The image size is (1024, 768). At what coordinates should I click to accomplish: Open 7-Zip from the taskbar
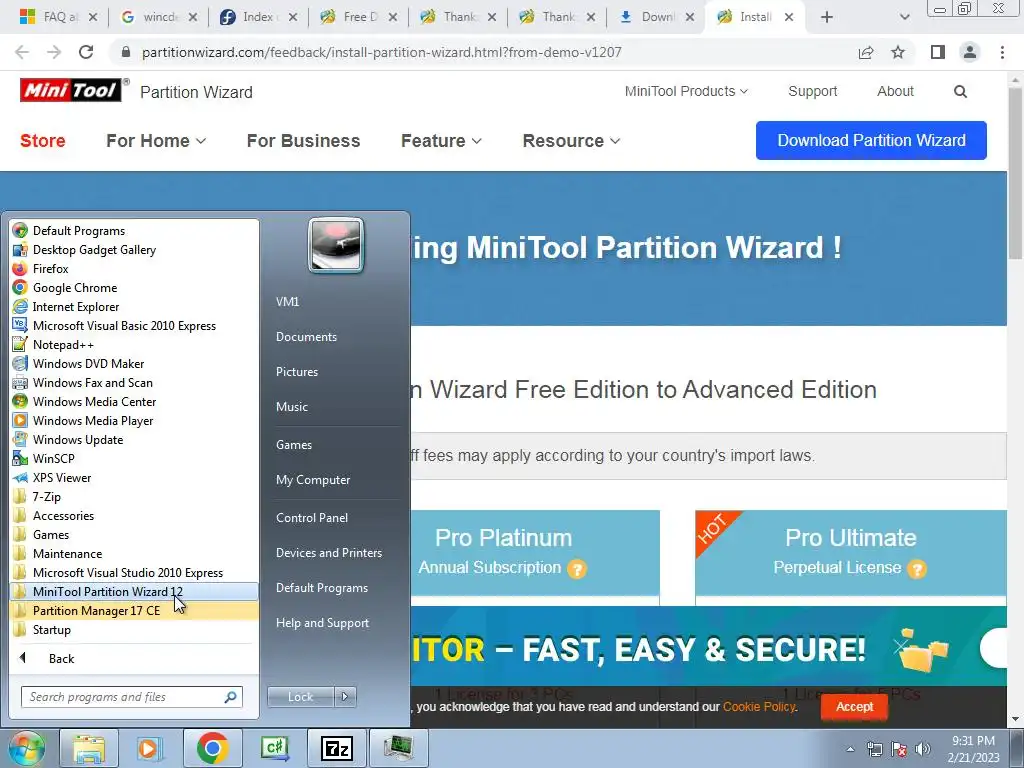(336, 748)
